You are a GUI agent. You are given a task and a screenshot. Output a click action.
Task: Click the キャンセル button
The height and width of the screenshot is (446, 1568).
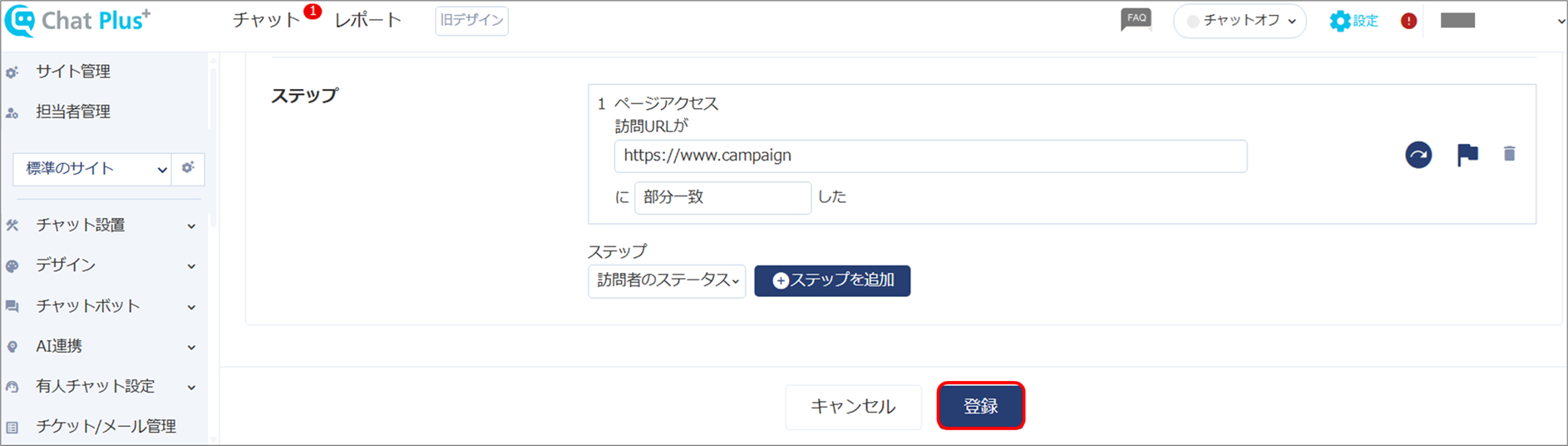[853, 407]
